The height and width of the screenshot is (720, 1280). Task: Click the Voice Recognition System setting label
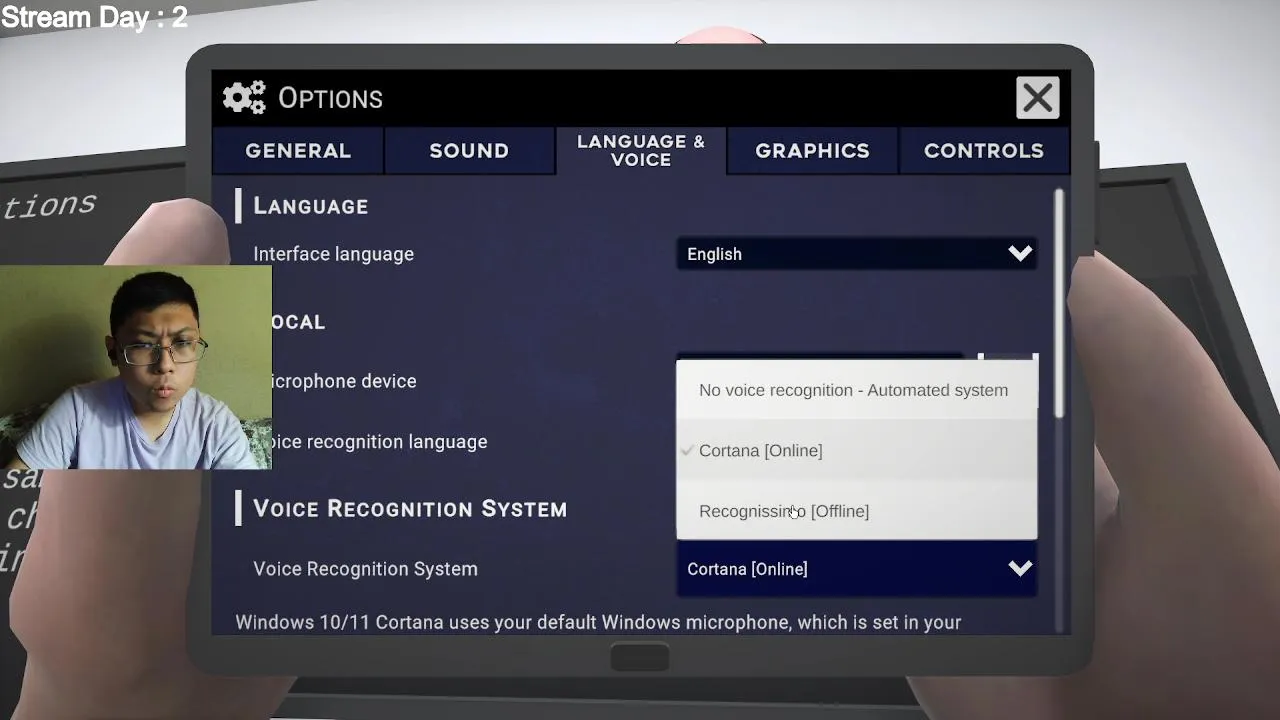365,569
